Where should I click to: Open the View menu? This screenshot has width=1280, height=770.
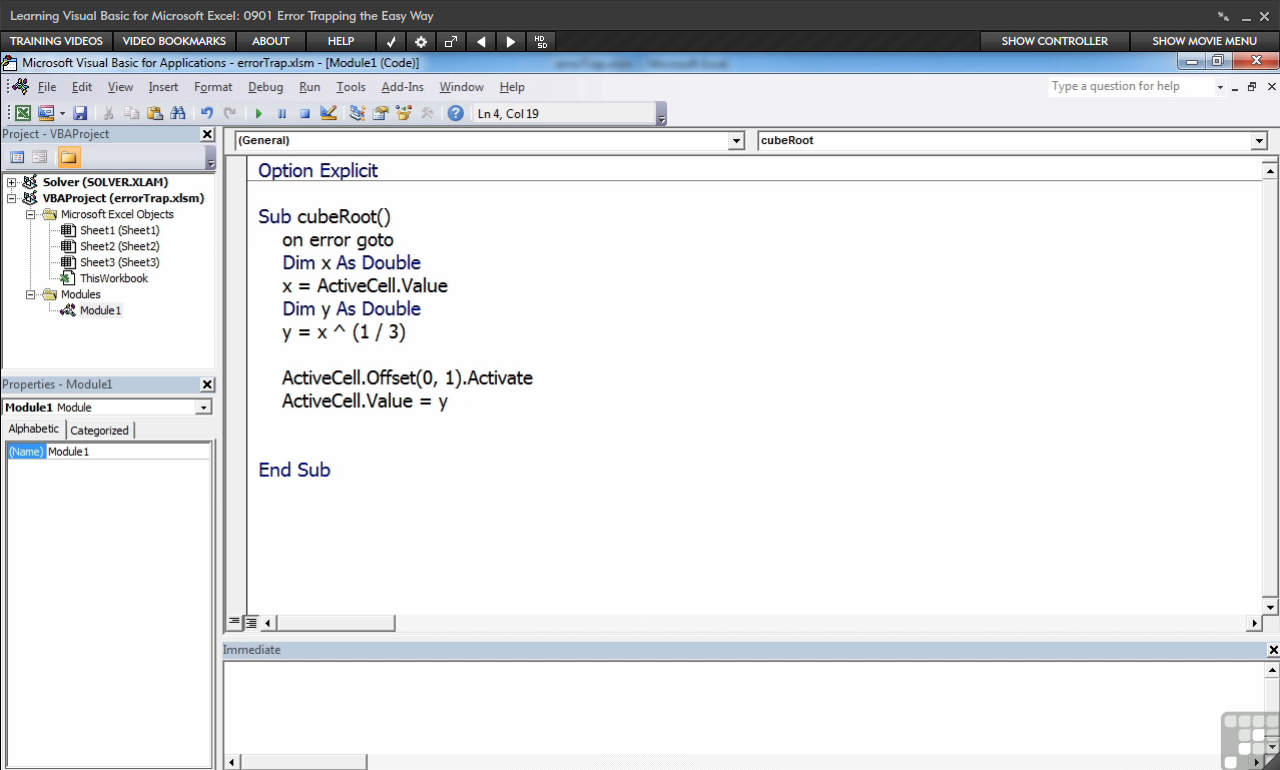coord(120,87)
